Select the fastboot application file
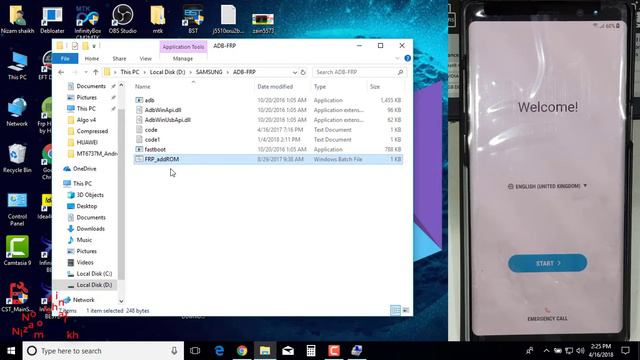This screenshot has width=640, height=360. point(268,149)
